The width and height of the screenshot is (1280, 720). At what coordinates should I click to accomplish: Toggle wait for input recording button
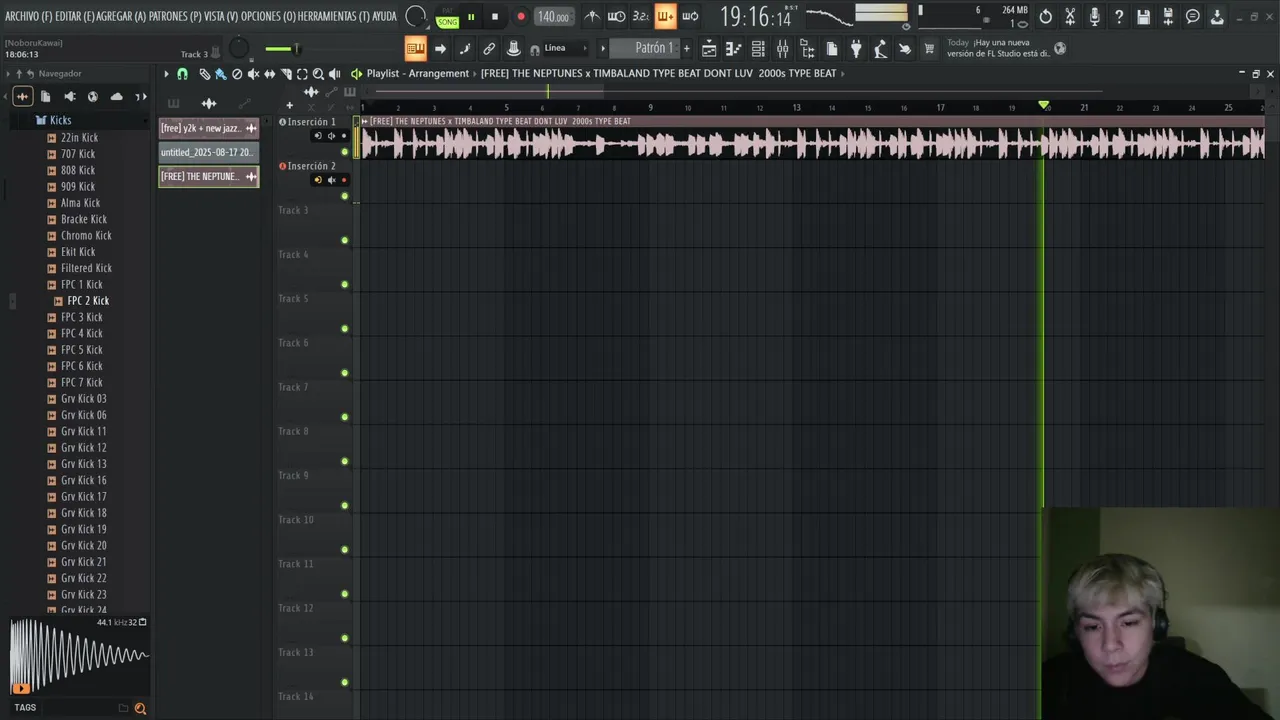click(x=616, y=16)
